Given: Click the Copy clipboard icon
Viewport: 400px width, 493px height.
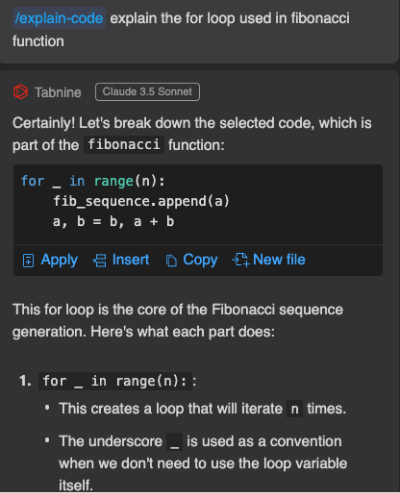Looking at the screenshot, I should click(x=171, y=261).
